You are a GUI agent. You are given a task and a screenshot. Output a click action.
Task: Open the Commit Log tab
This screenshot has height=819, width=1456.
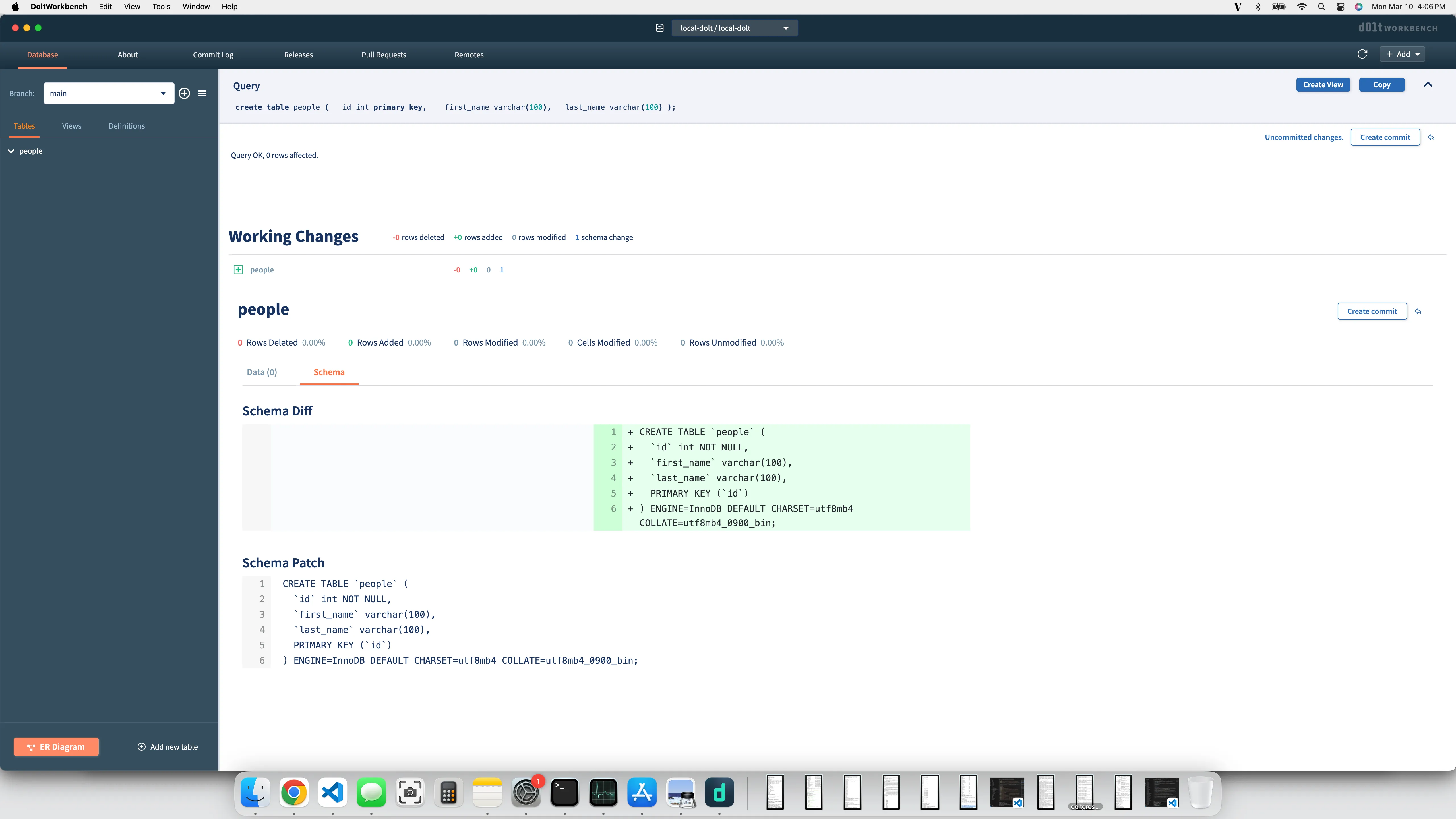(213, 55)
